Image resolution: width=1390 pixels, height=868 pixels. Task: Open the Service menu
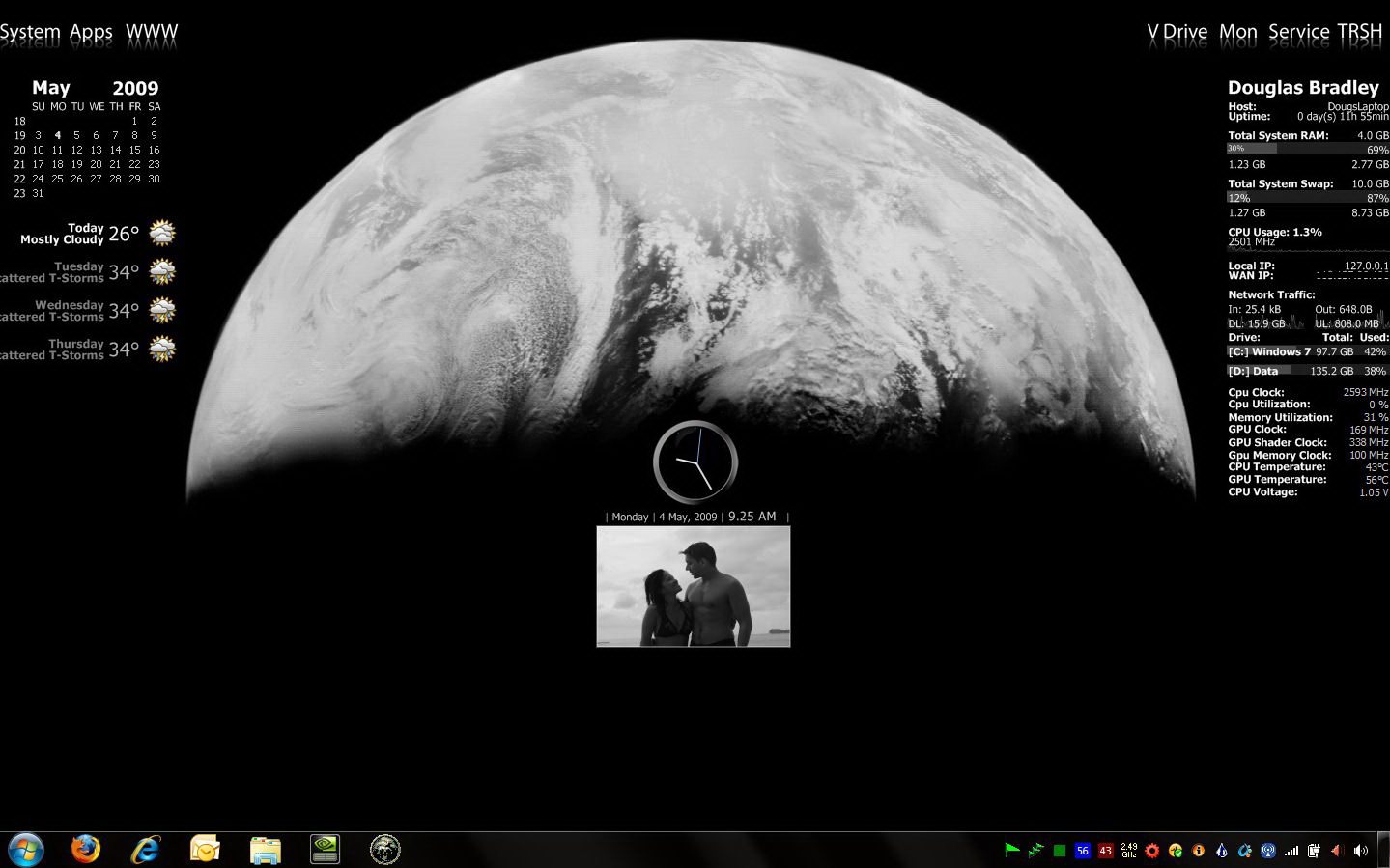coord(1298,32)
